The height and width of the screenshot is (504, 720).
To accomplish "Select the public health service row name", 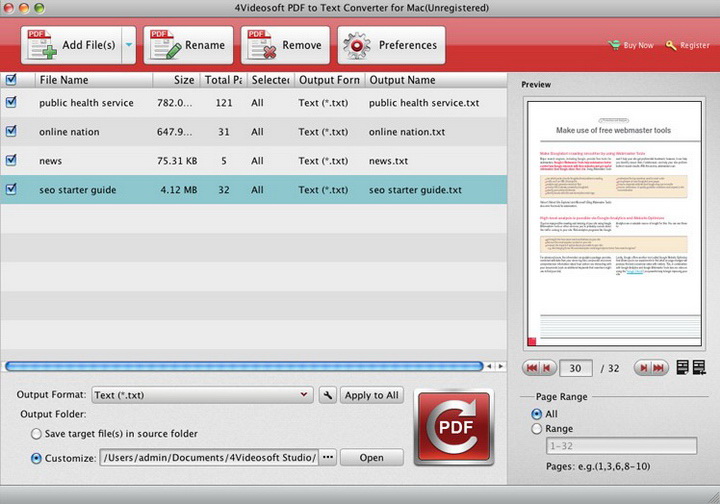I will (x=86, y=103).
